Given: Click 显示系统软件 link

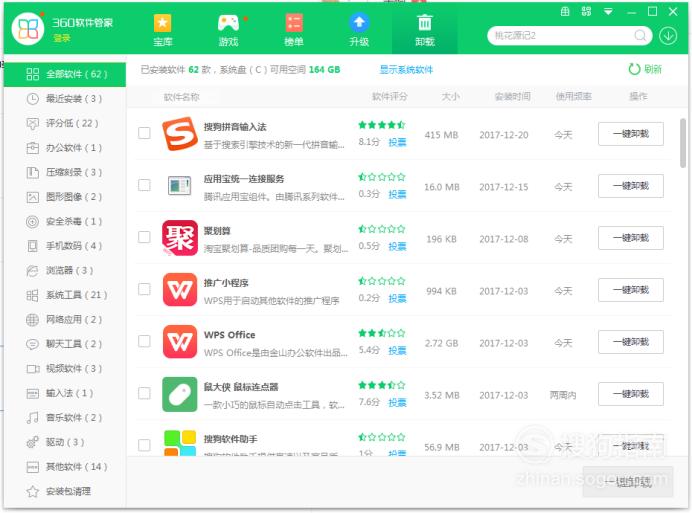Looking at the screenshot, I should click(406, 70).
